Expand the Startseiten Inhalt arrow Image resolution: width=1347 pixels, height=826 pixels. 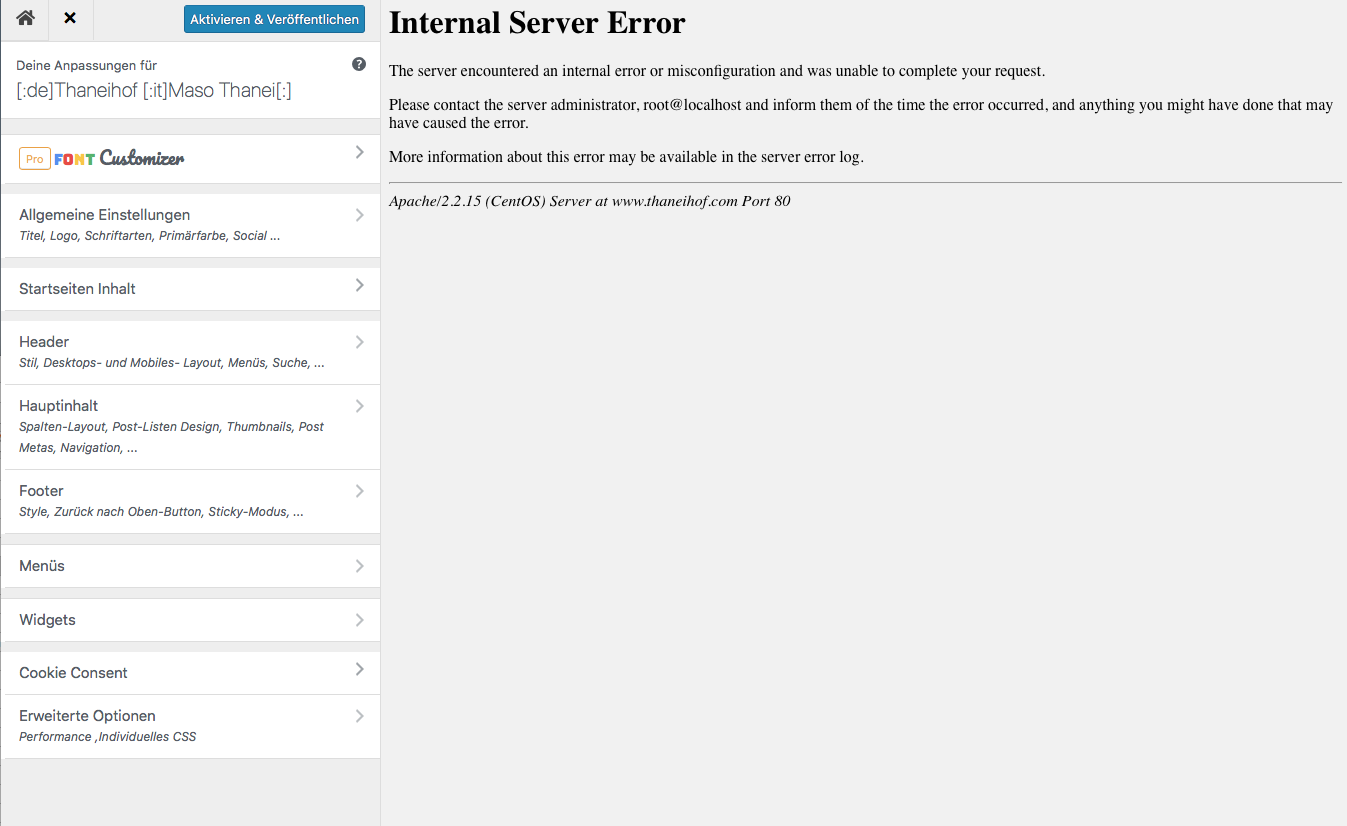(360, 286)
